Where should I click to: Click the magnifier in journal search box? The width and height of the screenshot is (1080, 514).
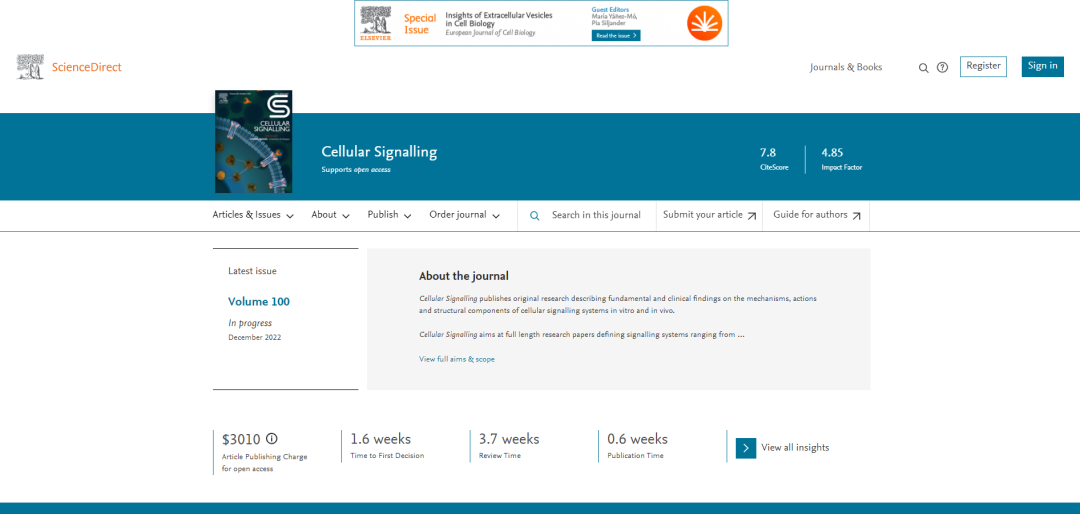535,216
